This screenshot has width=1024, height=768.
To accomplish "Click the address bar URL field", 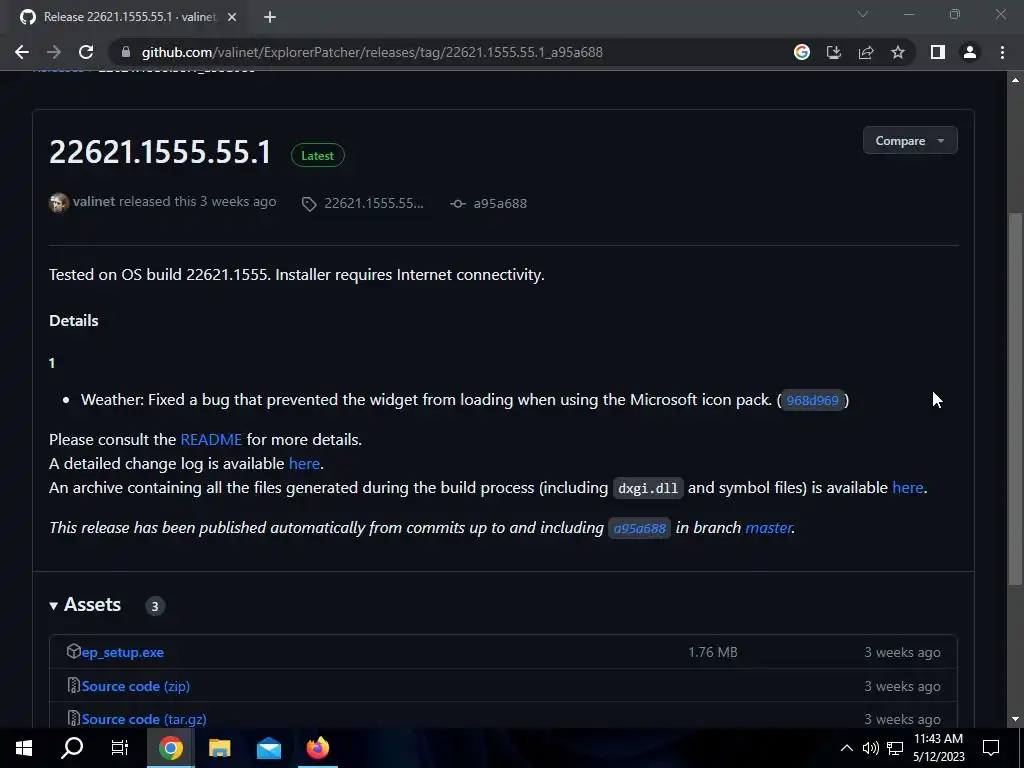I will (372, 52).
